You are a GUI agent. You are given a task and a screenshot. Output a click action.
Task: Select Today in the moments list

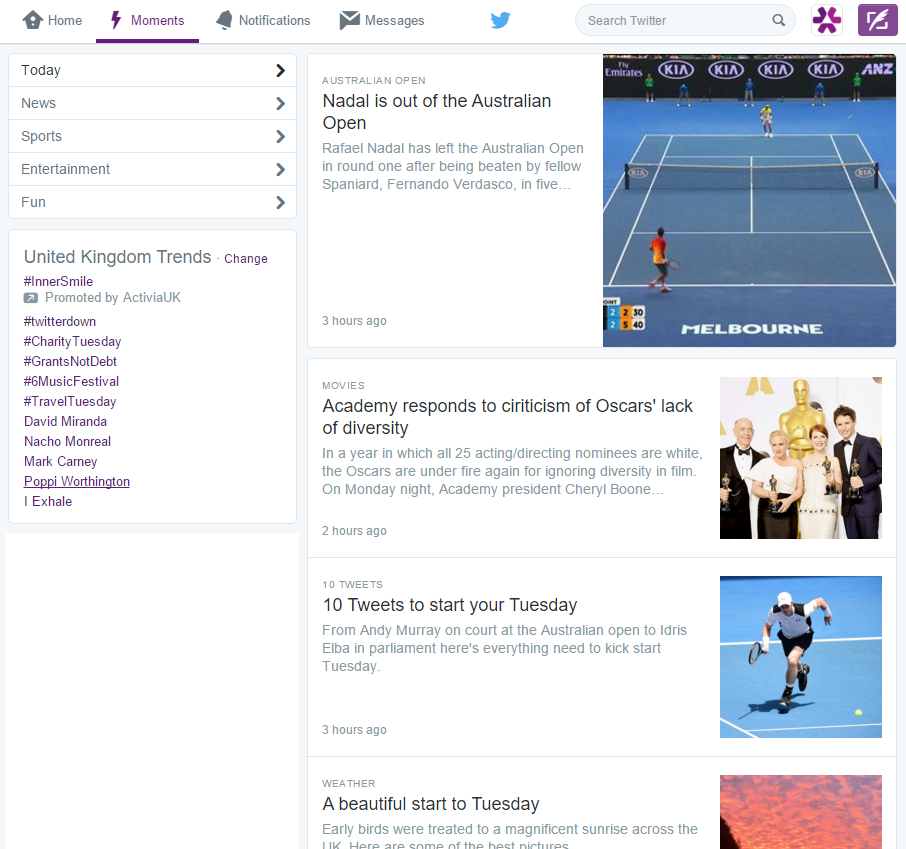(x=153, y=71)
